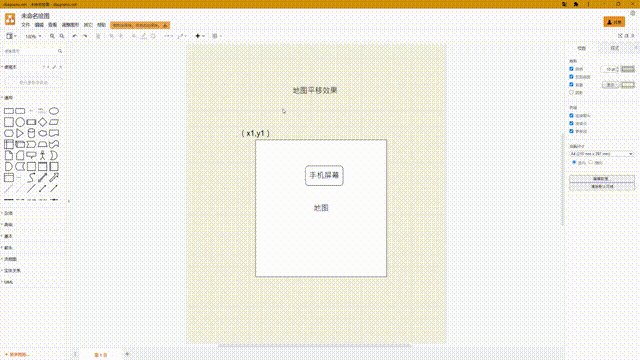Viewport: 640px width, 360px height.
Task: Click the orange Share button
Action: [614, 22]
